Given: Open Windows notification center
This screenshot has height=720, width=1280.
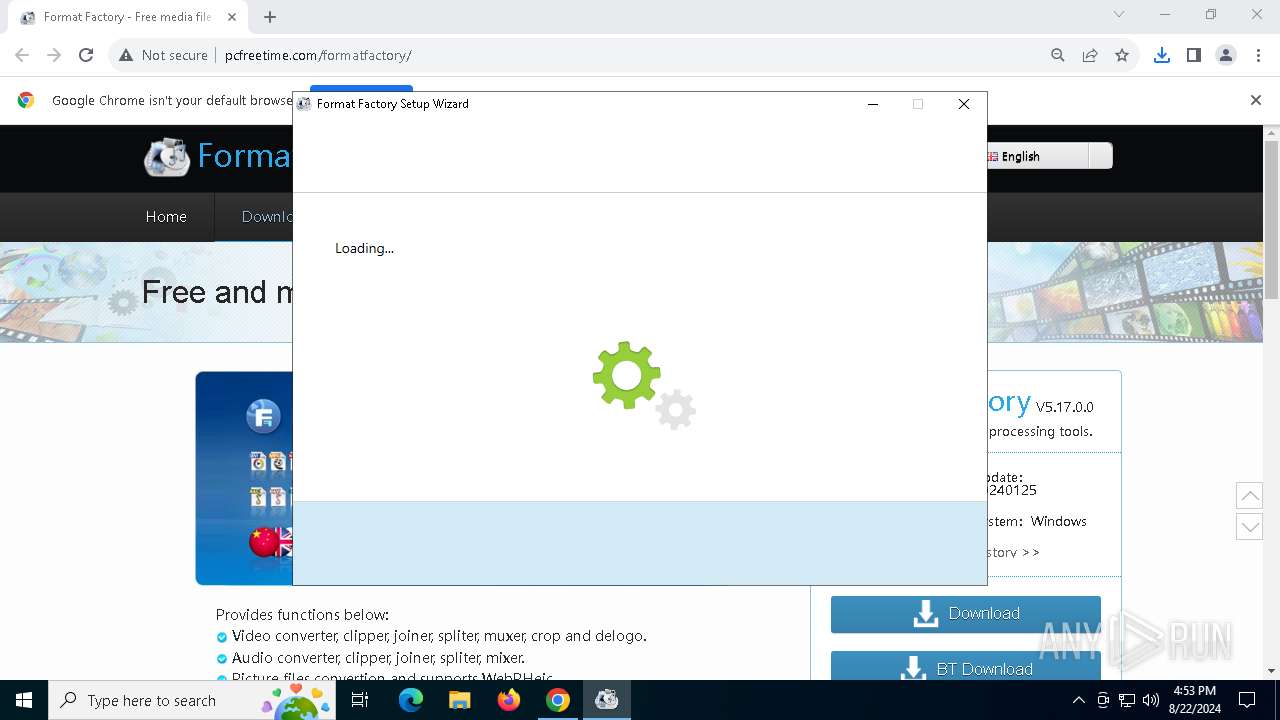Looking at the screenshot, I should [1247, 700].
